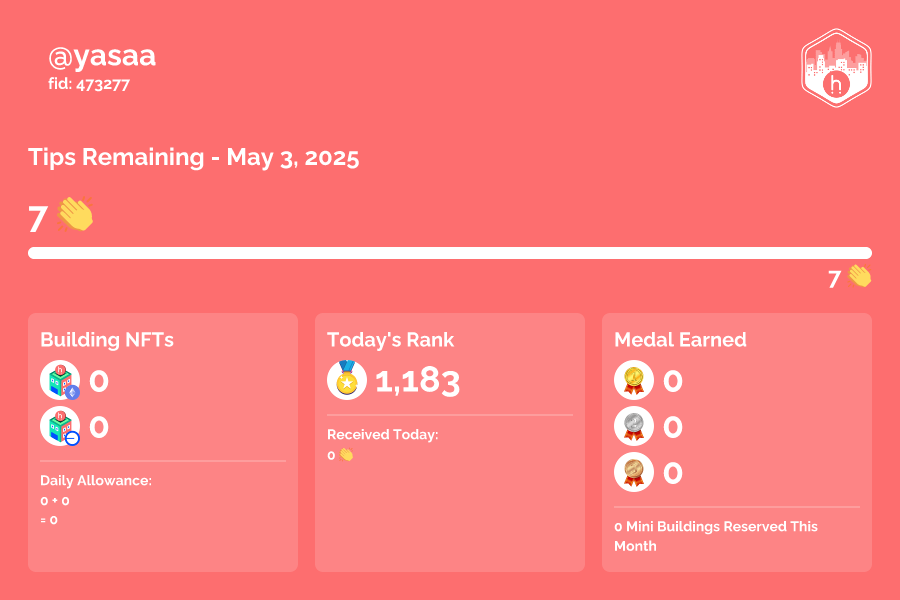The image size is (900, 600).
Task: Click the large clapping hands emoji
Action: tap(75, 214)
